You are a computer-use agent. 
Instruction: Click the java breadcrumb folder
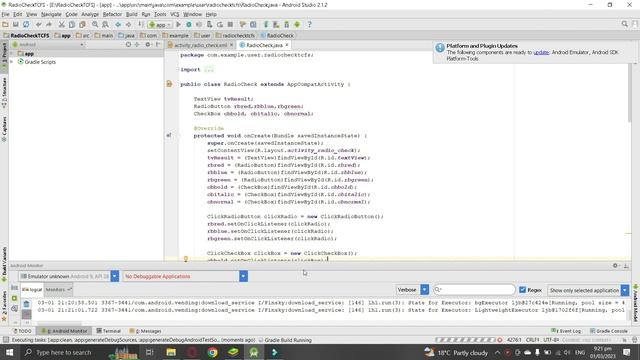[127, 36]
